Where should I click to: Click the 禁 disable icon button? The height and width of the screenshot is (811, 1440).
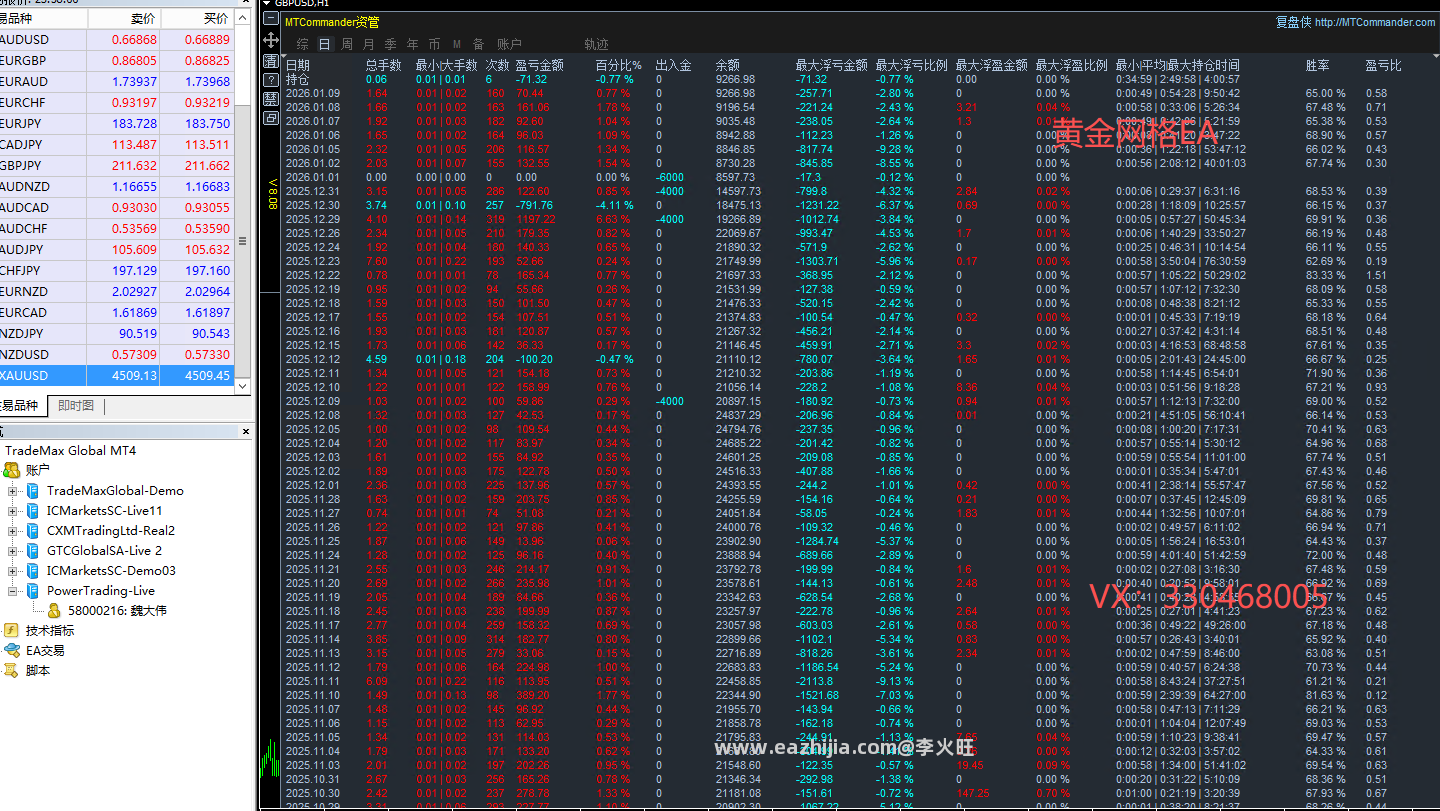[x=270, y=98]
